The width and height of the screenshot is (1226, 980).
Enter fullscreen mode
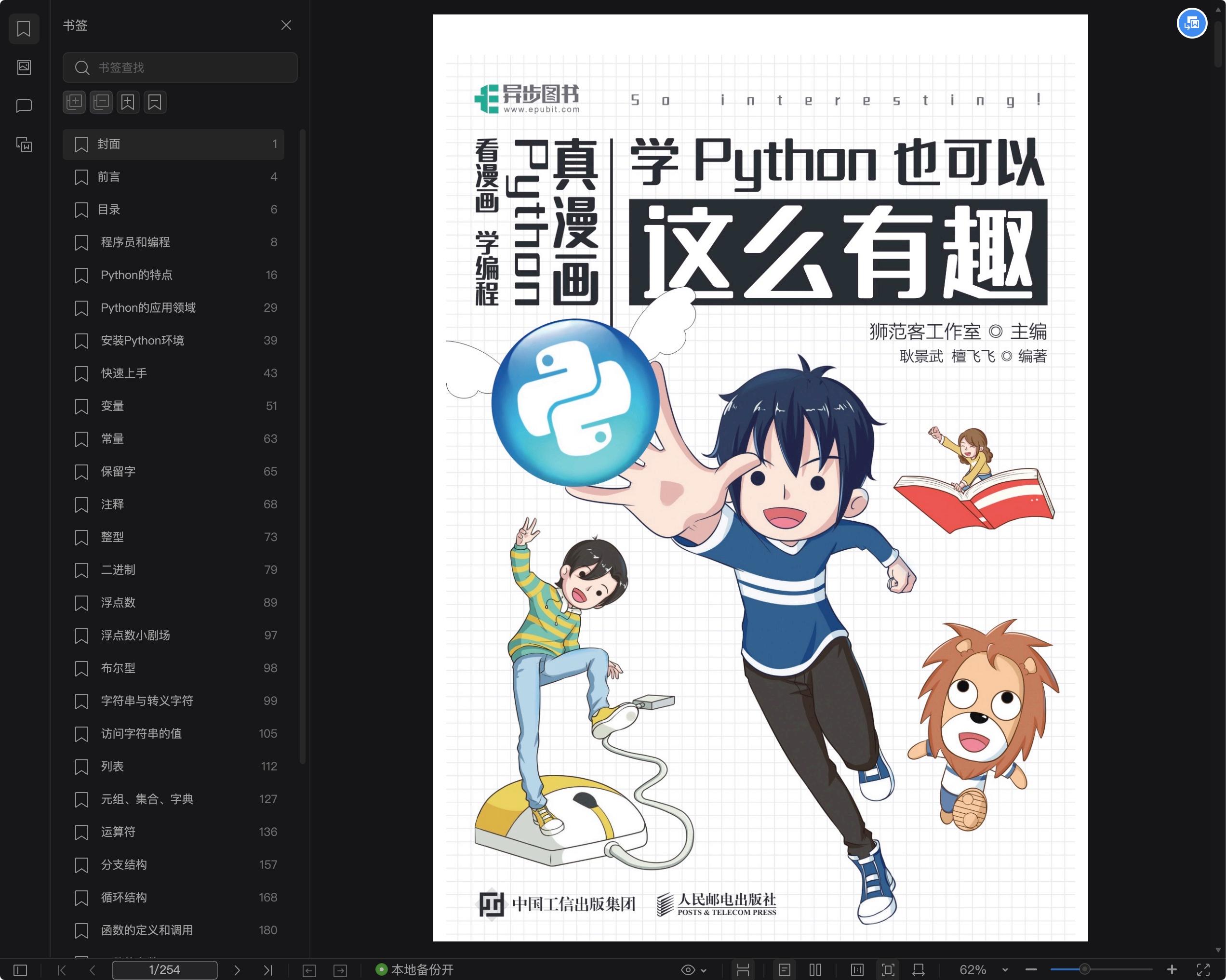1203,970
